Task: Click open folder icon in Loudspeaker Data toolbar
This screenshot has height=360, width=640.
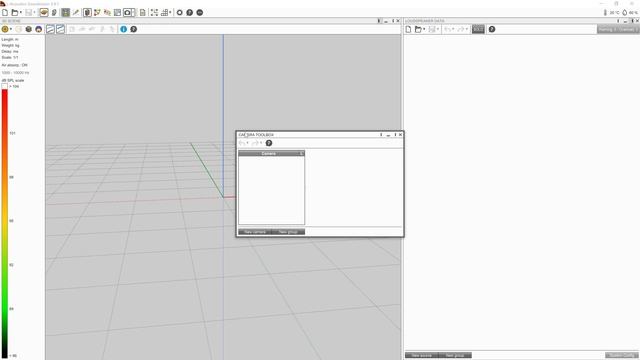Action: [x=418, y=29]
